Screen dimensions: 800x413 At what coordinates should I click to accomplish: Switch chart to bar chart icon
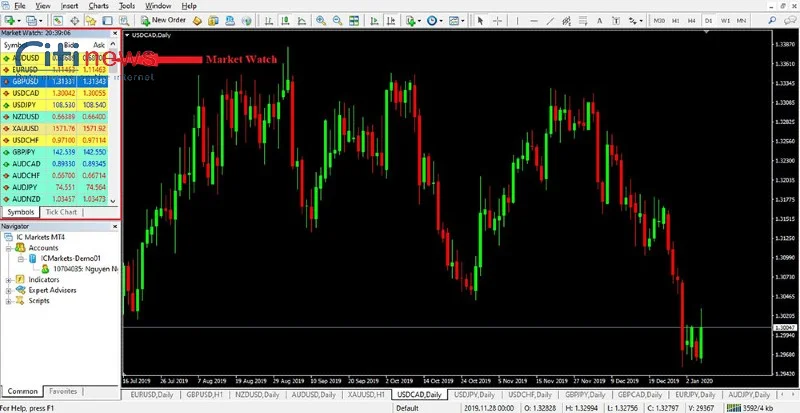pyautogui.click(x=269, y=20)
